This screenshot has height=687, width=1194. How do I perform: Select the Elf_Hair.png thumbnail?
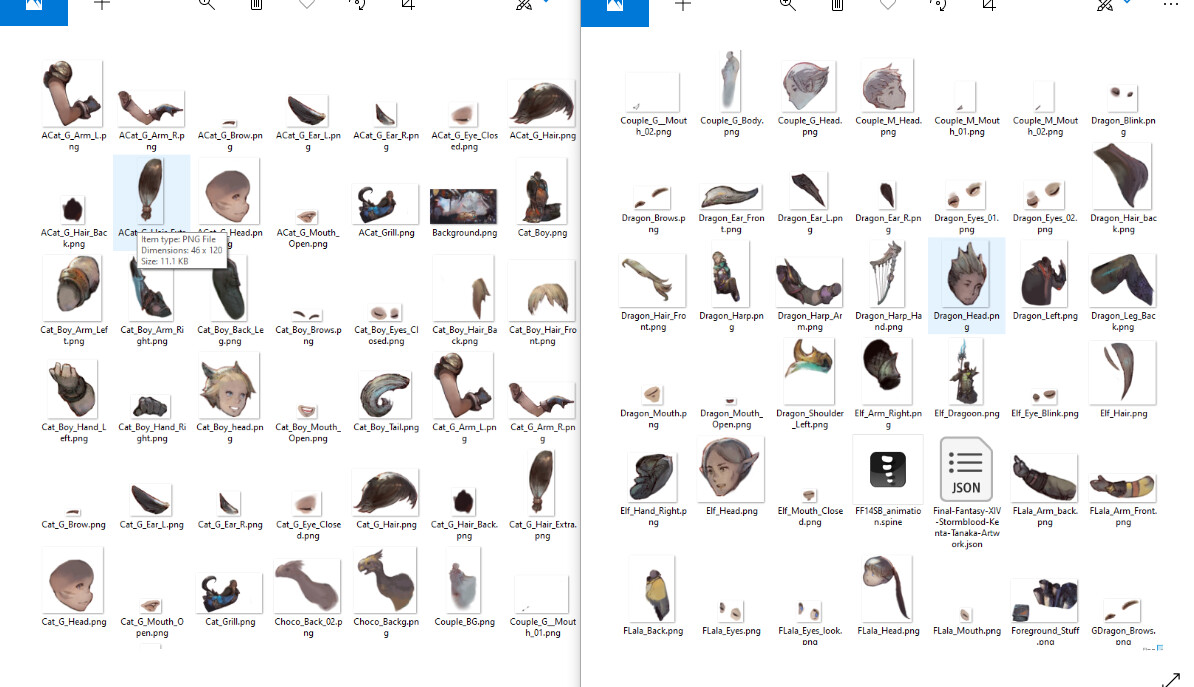click(1122, 373)
